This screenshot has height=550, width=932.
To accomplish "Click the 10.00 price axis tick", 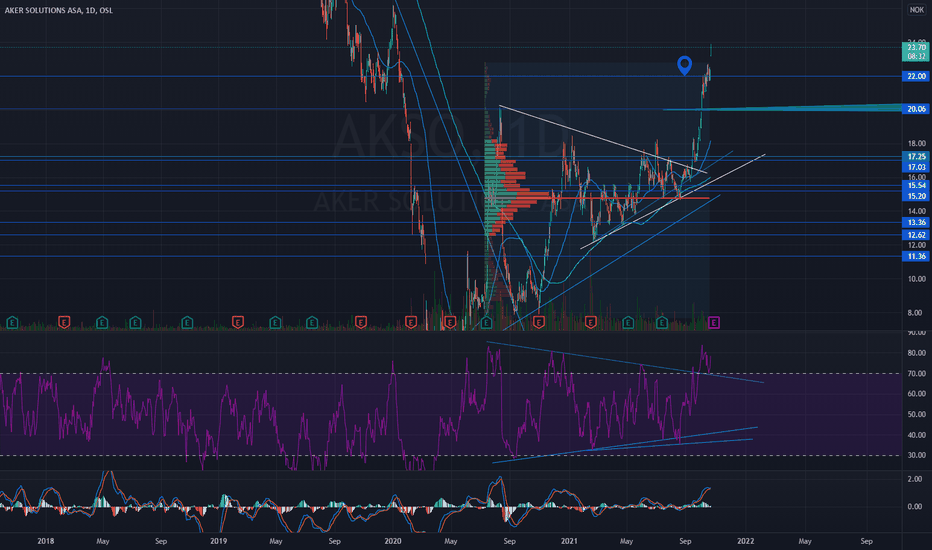I will tap(917, 279).
